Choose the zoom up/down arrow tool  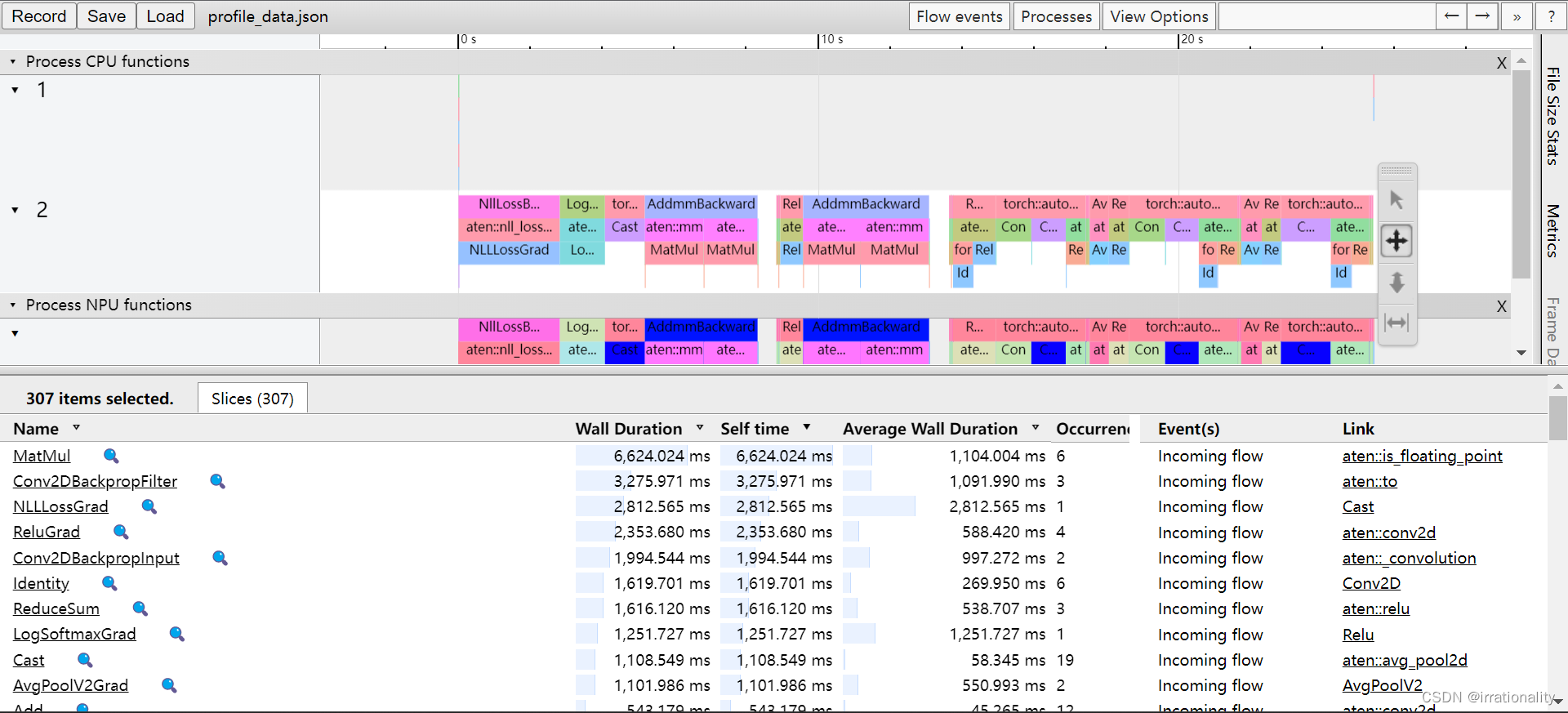click(x=1396, y=282)
